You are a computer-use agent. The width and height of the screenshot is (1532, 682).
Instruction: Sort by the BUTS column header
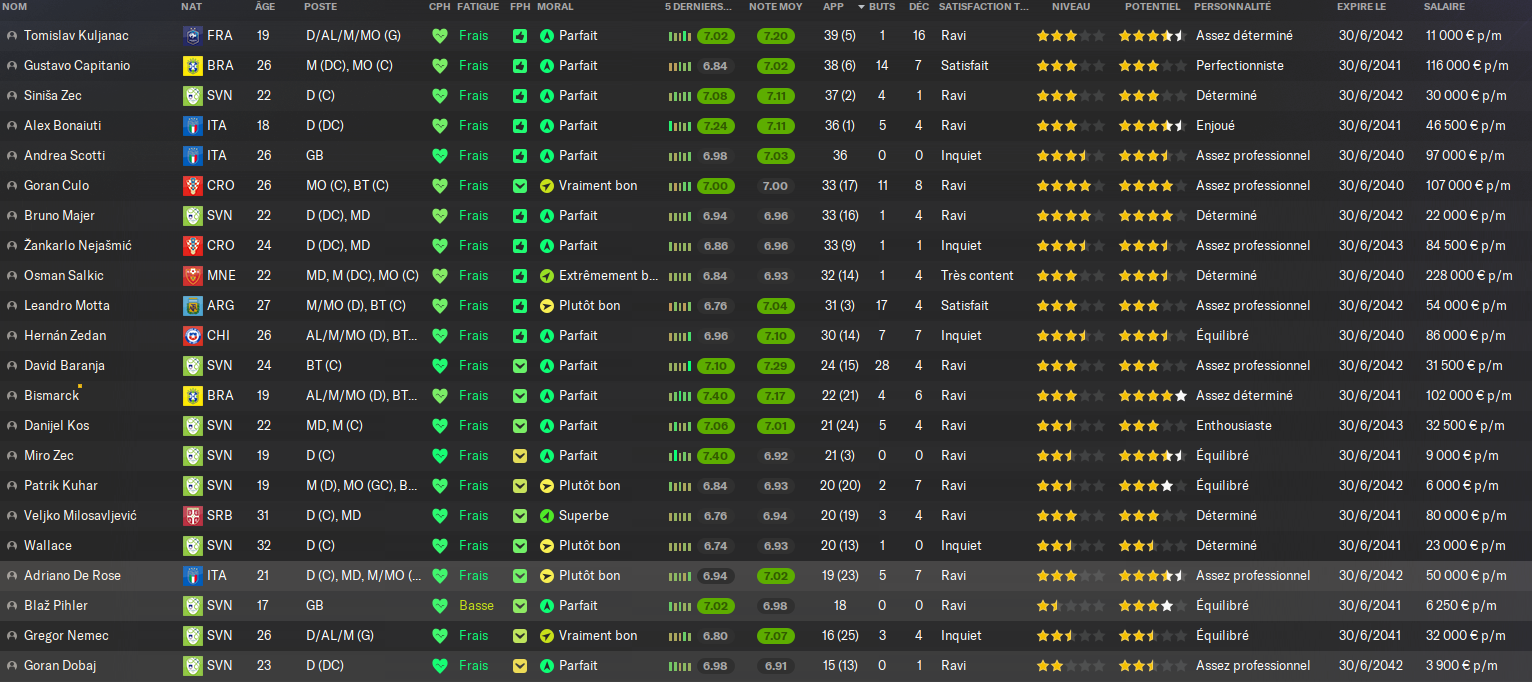882,7
